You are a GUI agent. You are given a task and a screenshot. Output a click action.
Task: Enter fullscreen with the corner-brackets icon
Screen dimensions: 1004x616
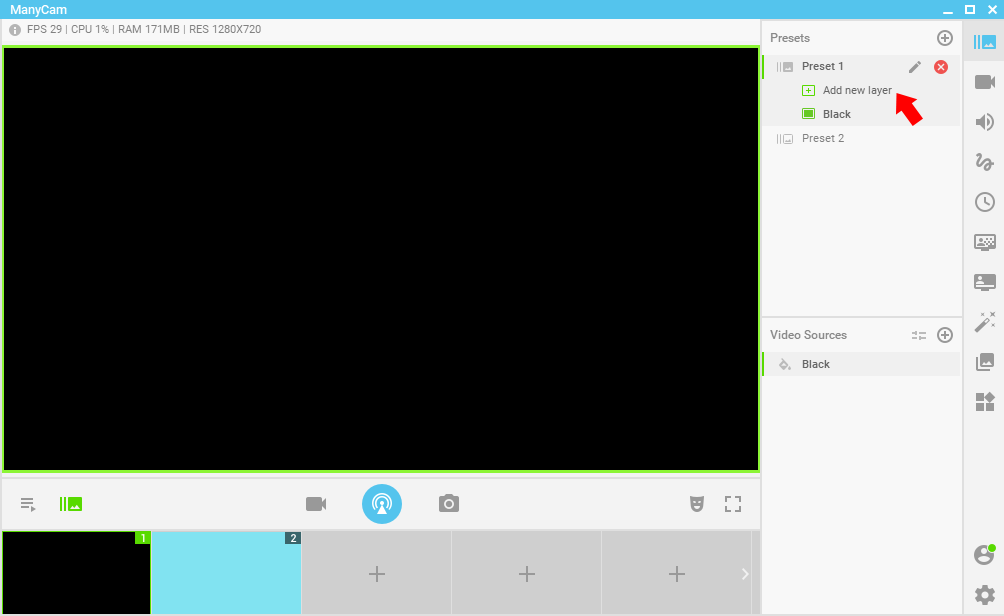733,504
